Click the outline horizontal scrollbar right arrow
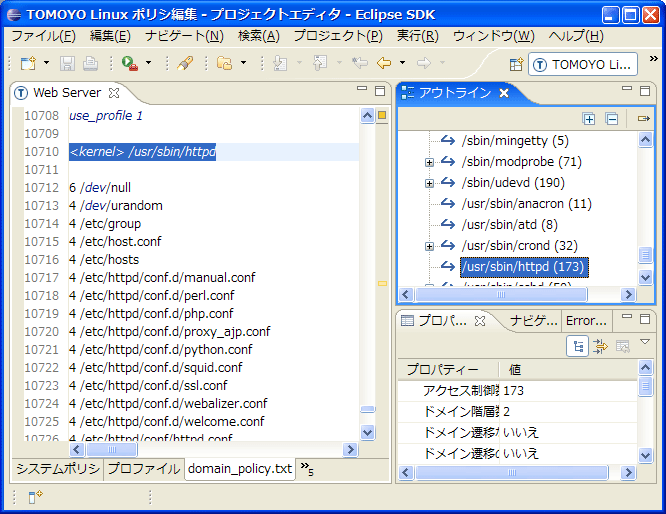The width and height of the screenshot is (666, 514). pyautogui.click(x=628, y=294)
